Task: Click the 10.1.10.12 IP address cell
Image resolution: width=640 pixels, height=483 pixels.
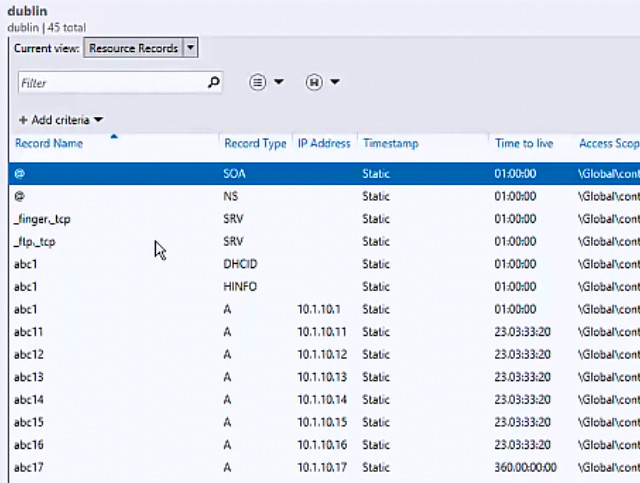Action: pyautogui.click(x=322, y=354)
